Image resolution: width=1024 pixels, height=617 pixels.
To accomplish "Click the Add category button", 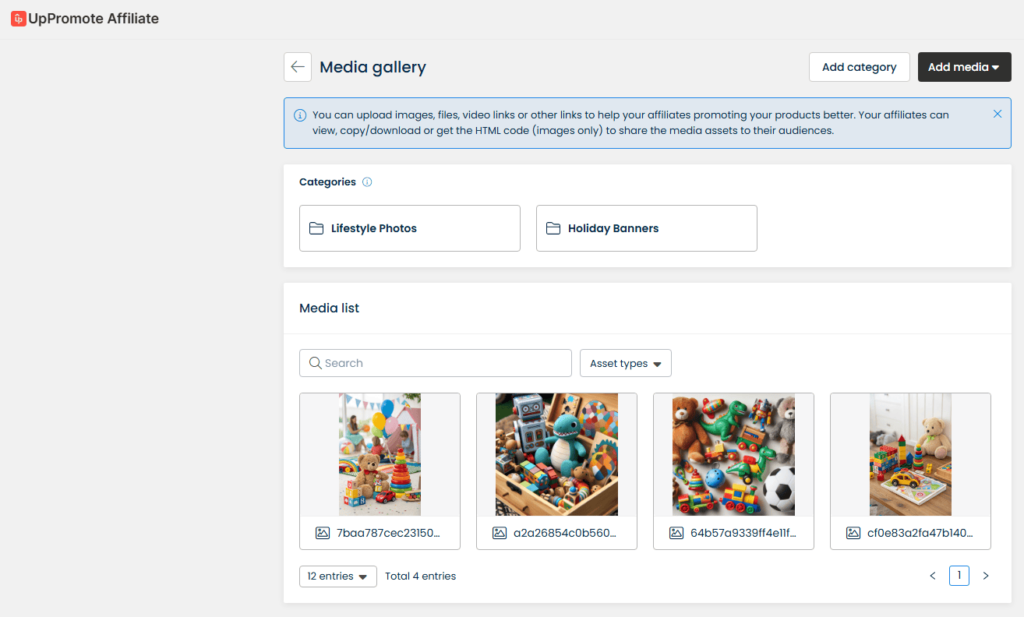I will point(858,66).
